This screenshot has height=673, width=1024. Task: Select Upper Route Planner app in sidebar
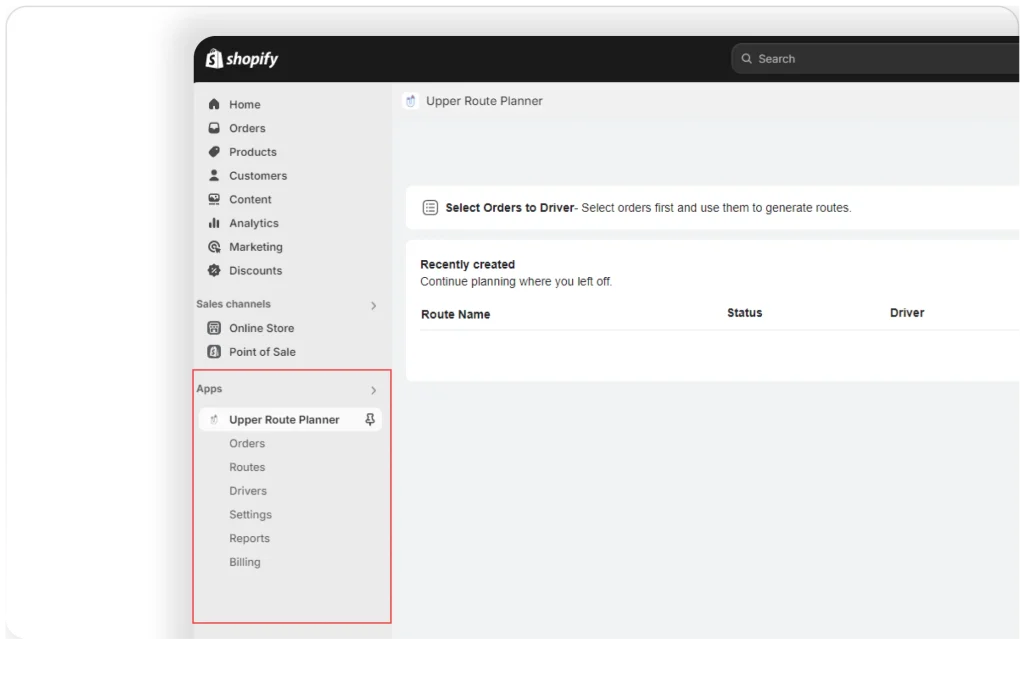coord(291,420)
